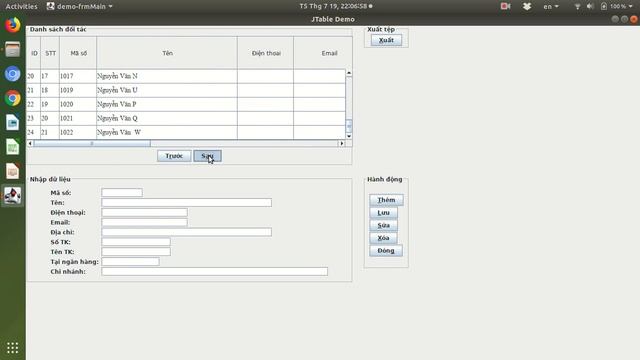Show applications grid in dock
Screen dimensions: 640x360
tap(13, 348)
